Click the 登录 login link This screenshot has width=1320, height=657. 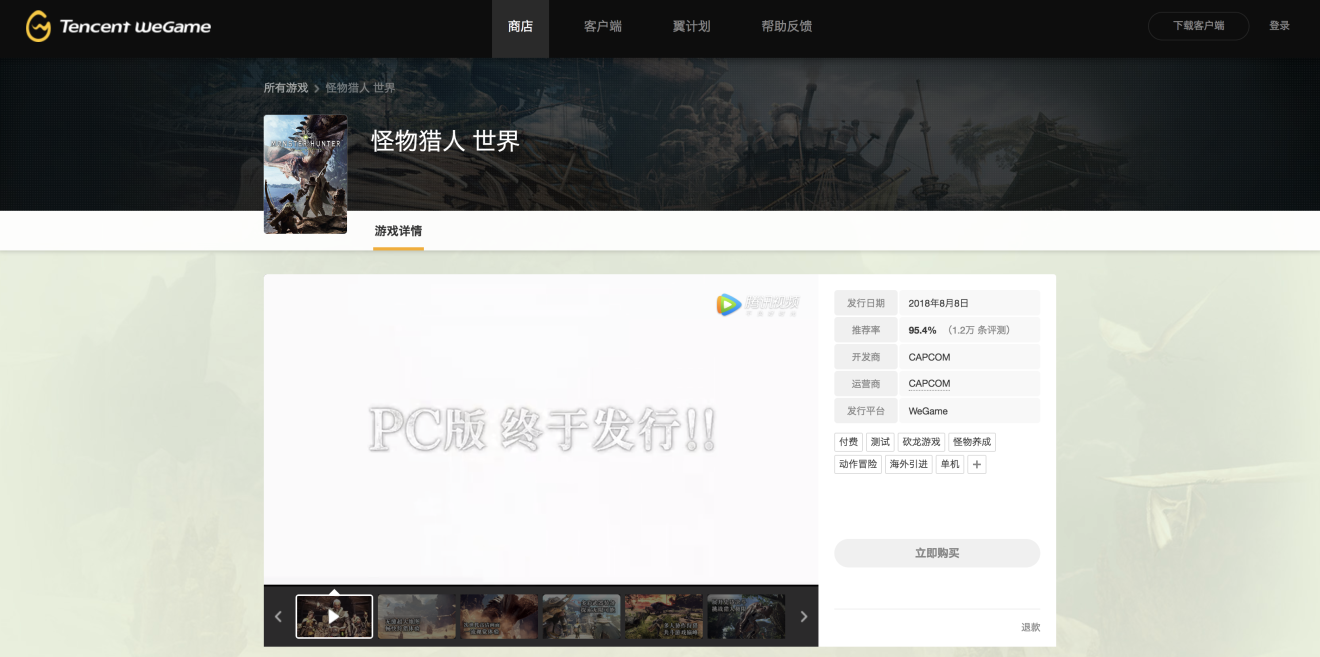[x=1279, y=26]
